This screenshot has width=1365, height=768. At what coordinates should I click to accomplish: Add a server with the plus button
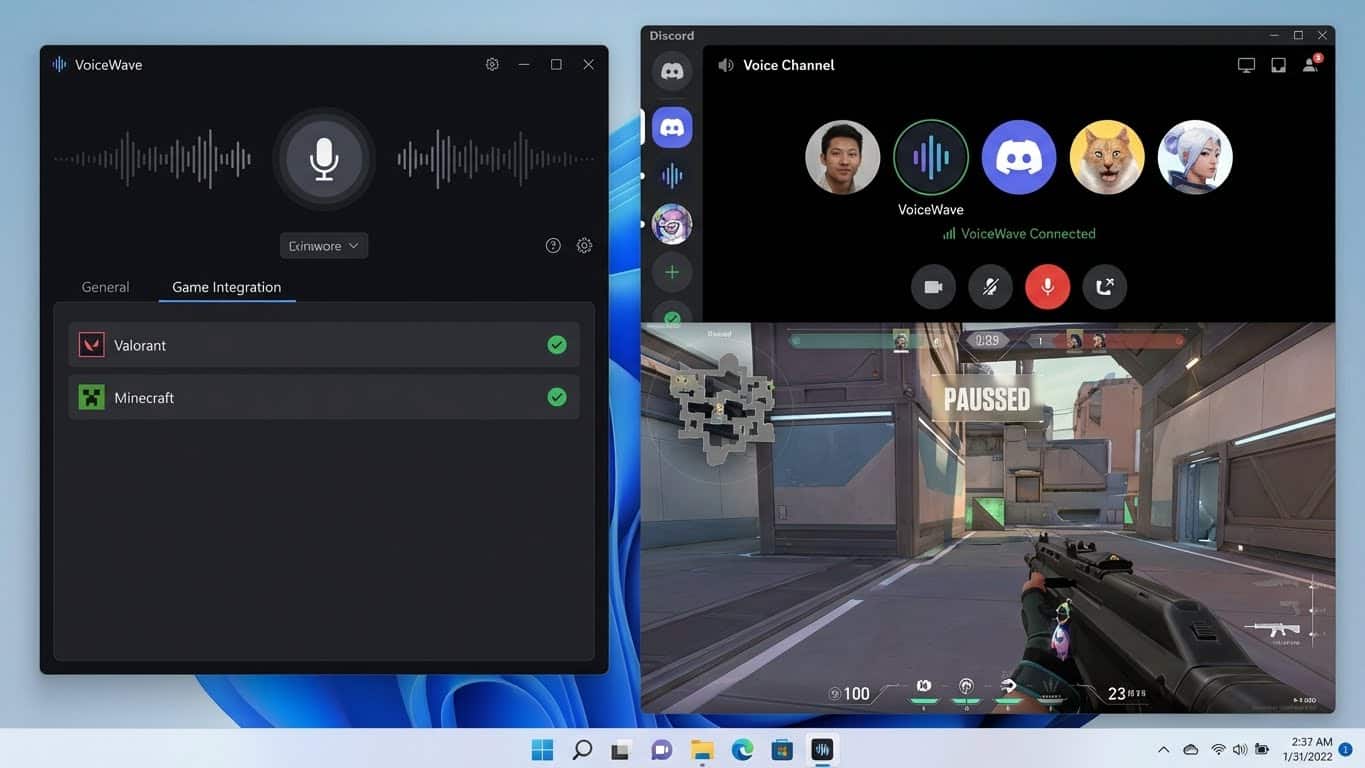(672, 272)
